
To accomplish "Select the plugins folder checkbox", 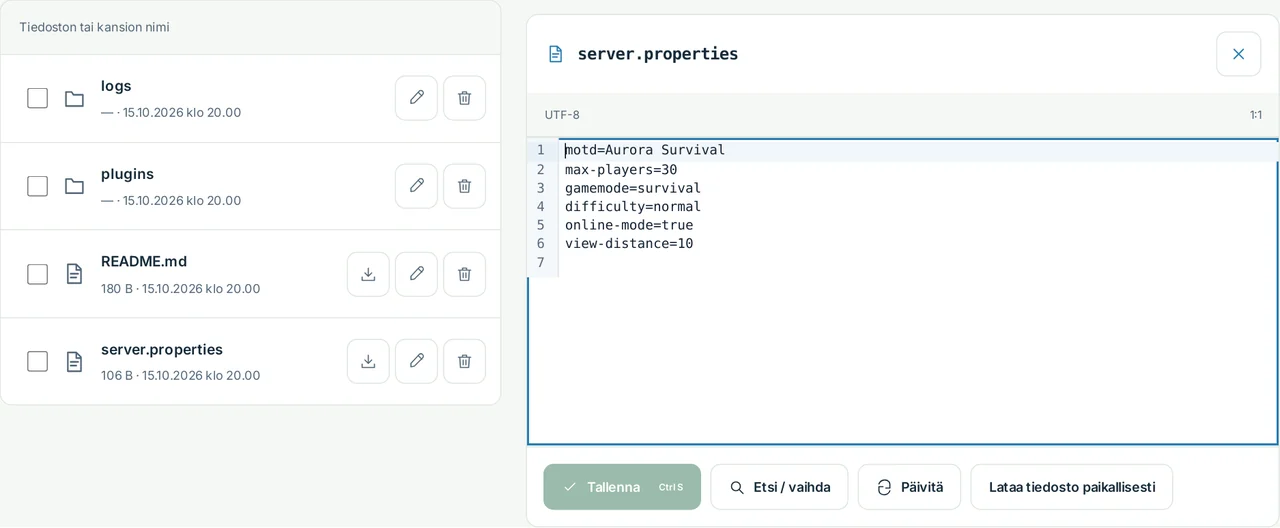I will (37, 186).
